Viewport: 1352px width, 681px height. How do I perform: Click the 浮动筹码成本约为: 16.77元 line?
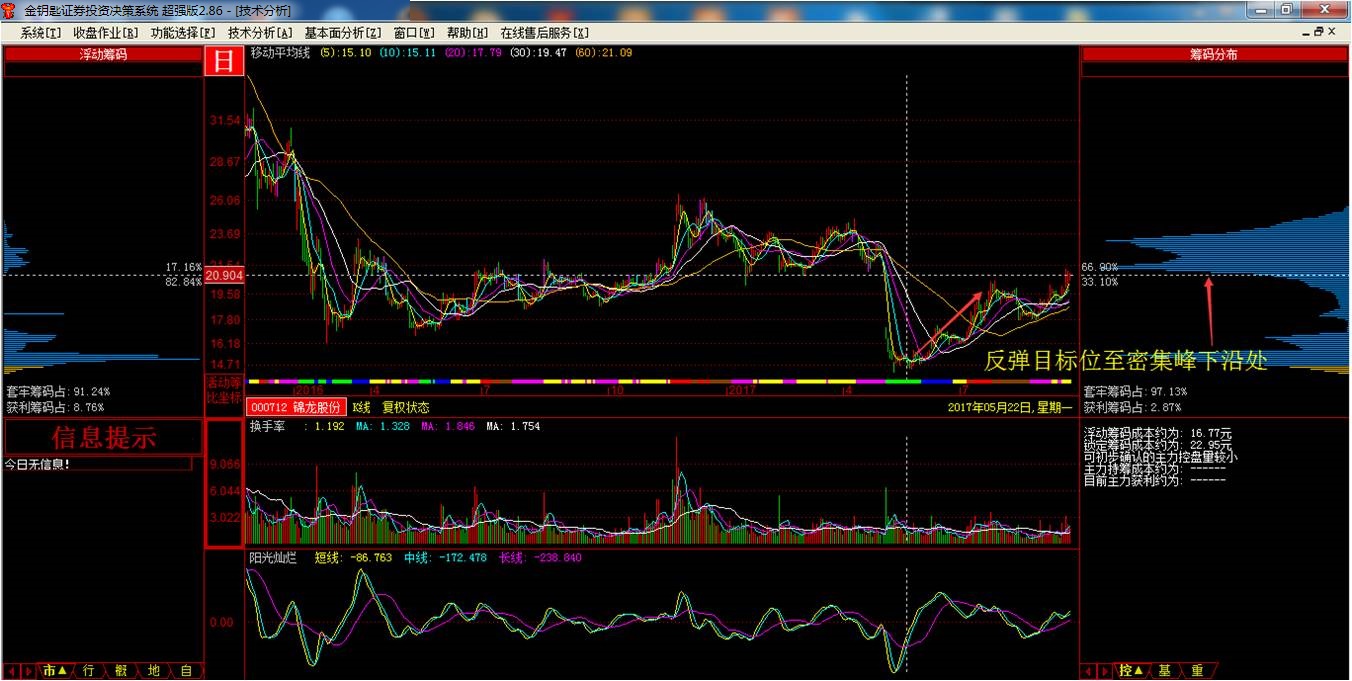(x=1158, y=433)
